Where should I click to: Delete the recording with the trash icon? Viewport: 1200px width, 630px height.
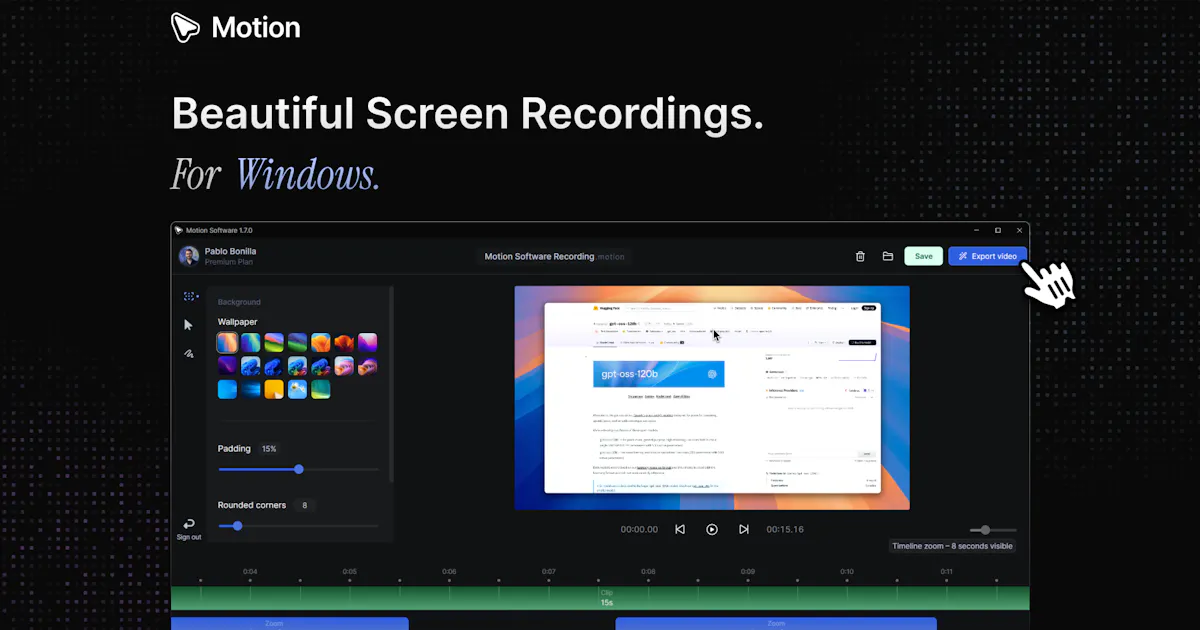coord(860,256)
